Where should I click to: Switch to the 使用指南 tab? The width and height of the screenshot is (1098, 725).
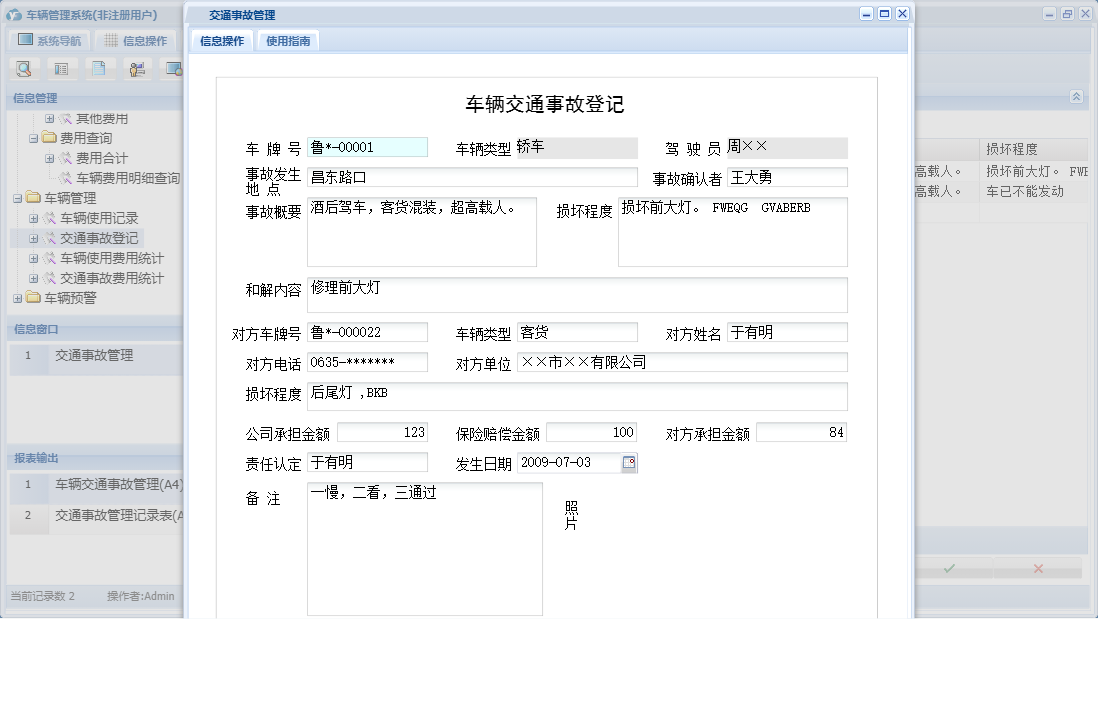[289, 41]
